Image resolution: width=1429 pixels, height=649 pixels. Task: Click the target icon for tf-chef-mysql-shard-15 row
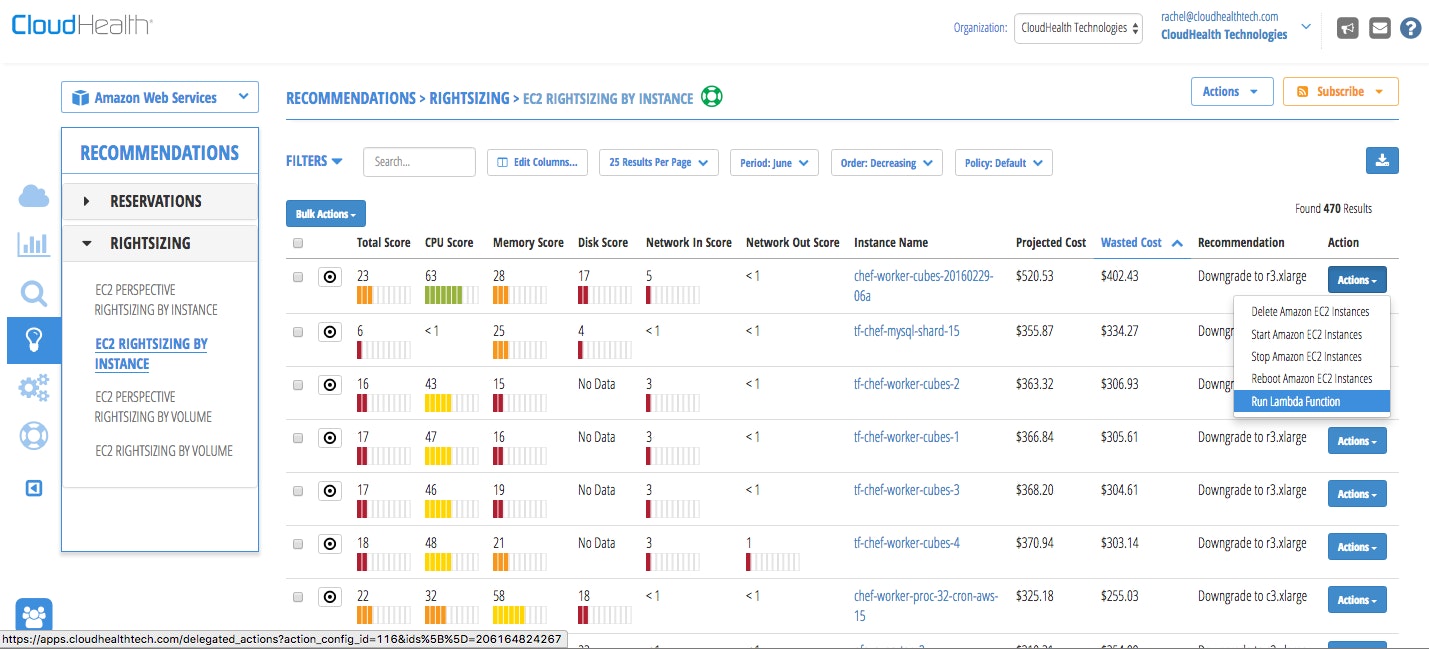click(329, 331)
